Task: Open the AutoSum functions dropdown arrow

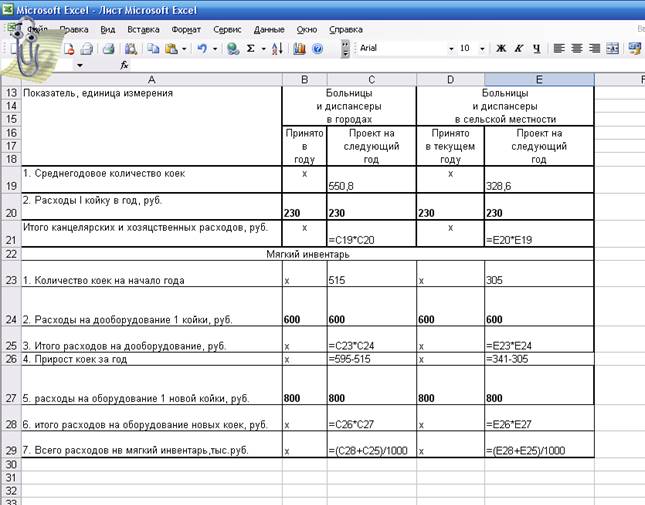Action: point(263,49)
